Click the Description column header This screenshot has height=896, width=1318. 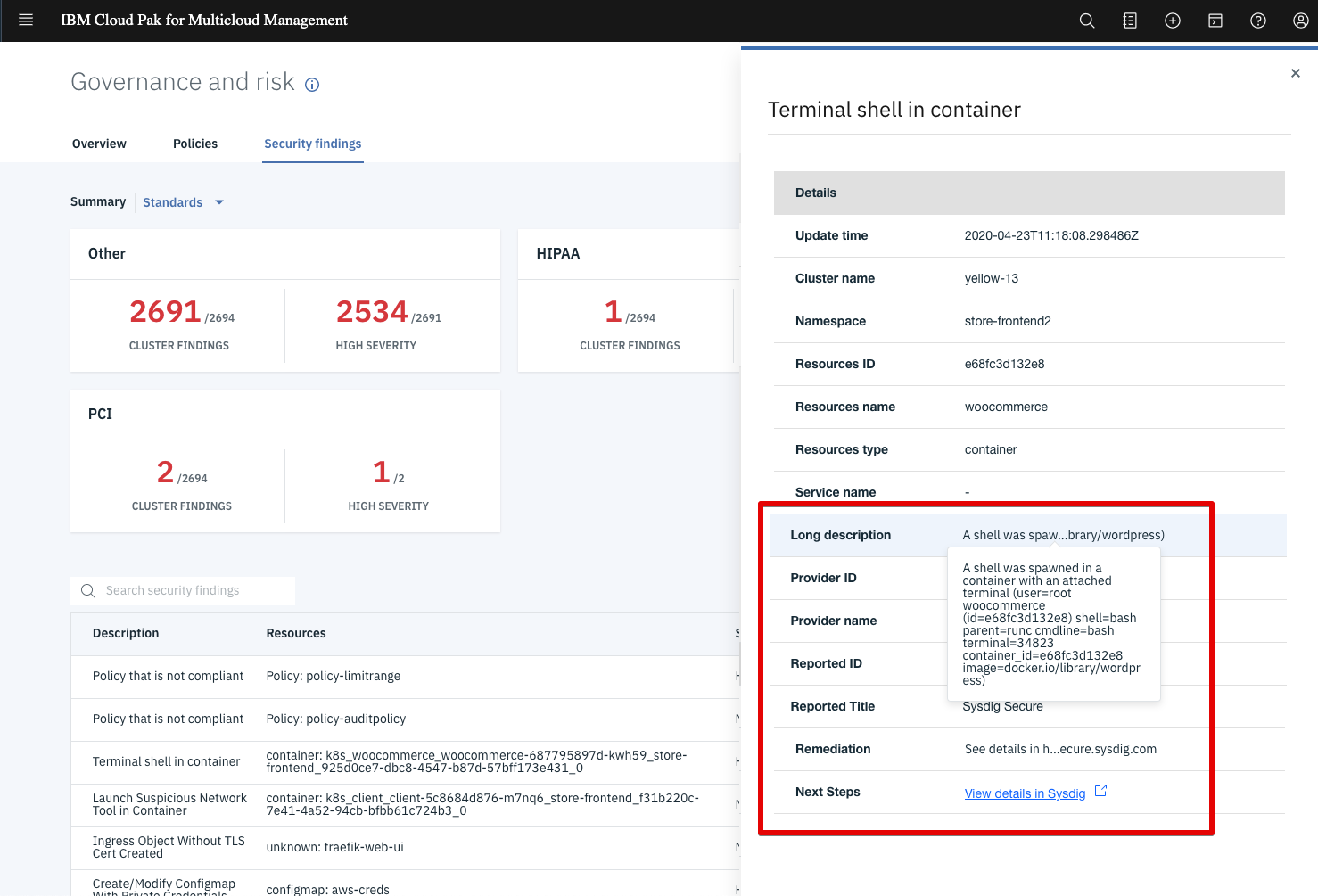(126, 633)
